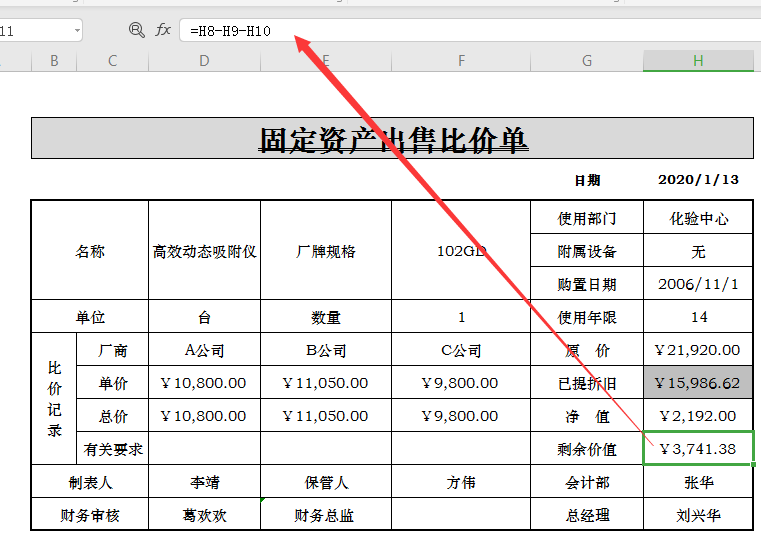
Task: Select column F header
Action: pyautogui.click(x=461, y=61)
